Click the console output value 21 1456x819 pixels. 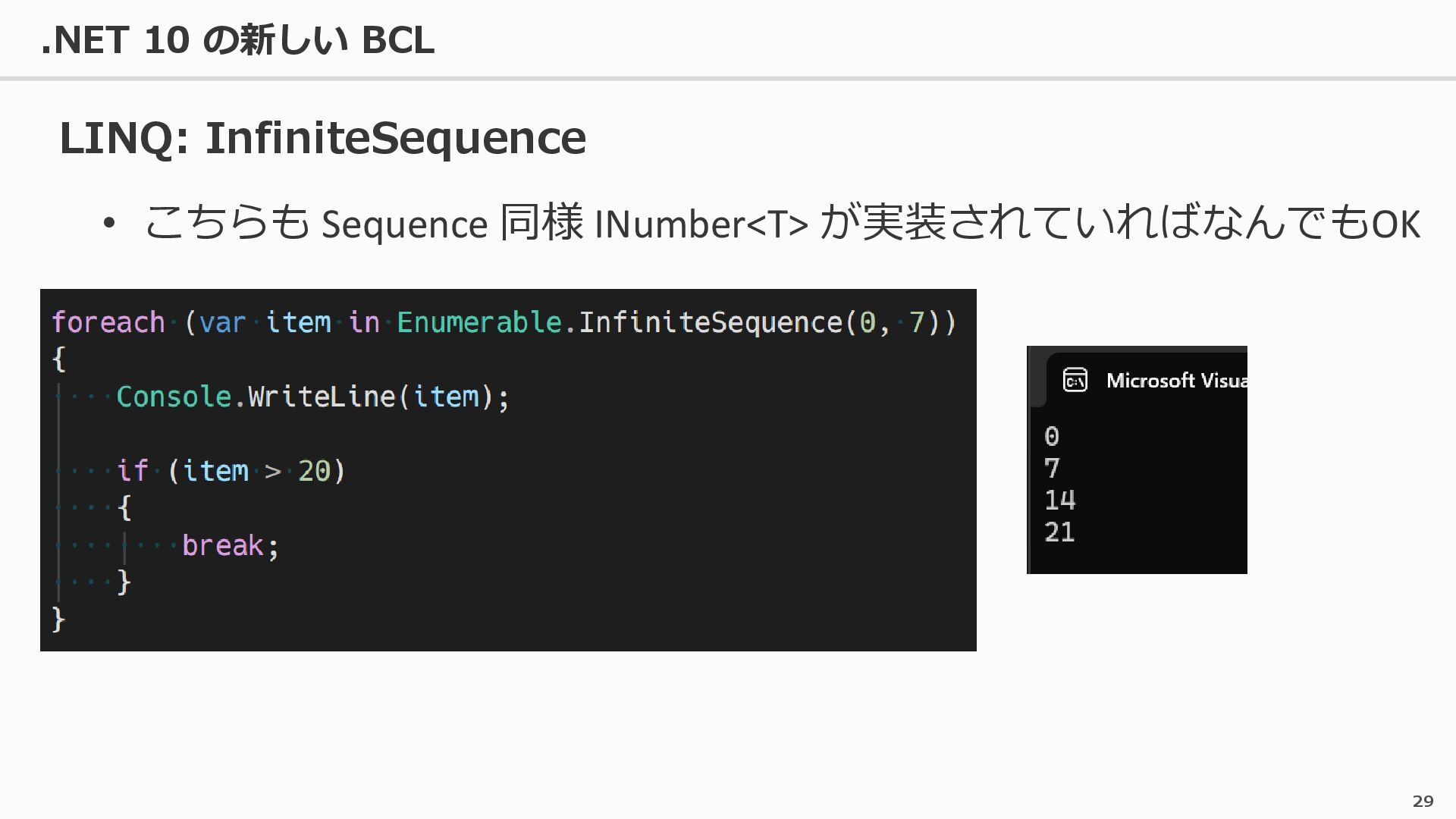[x=1059, y=532]
